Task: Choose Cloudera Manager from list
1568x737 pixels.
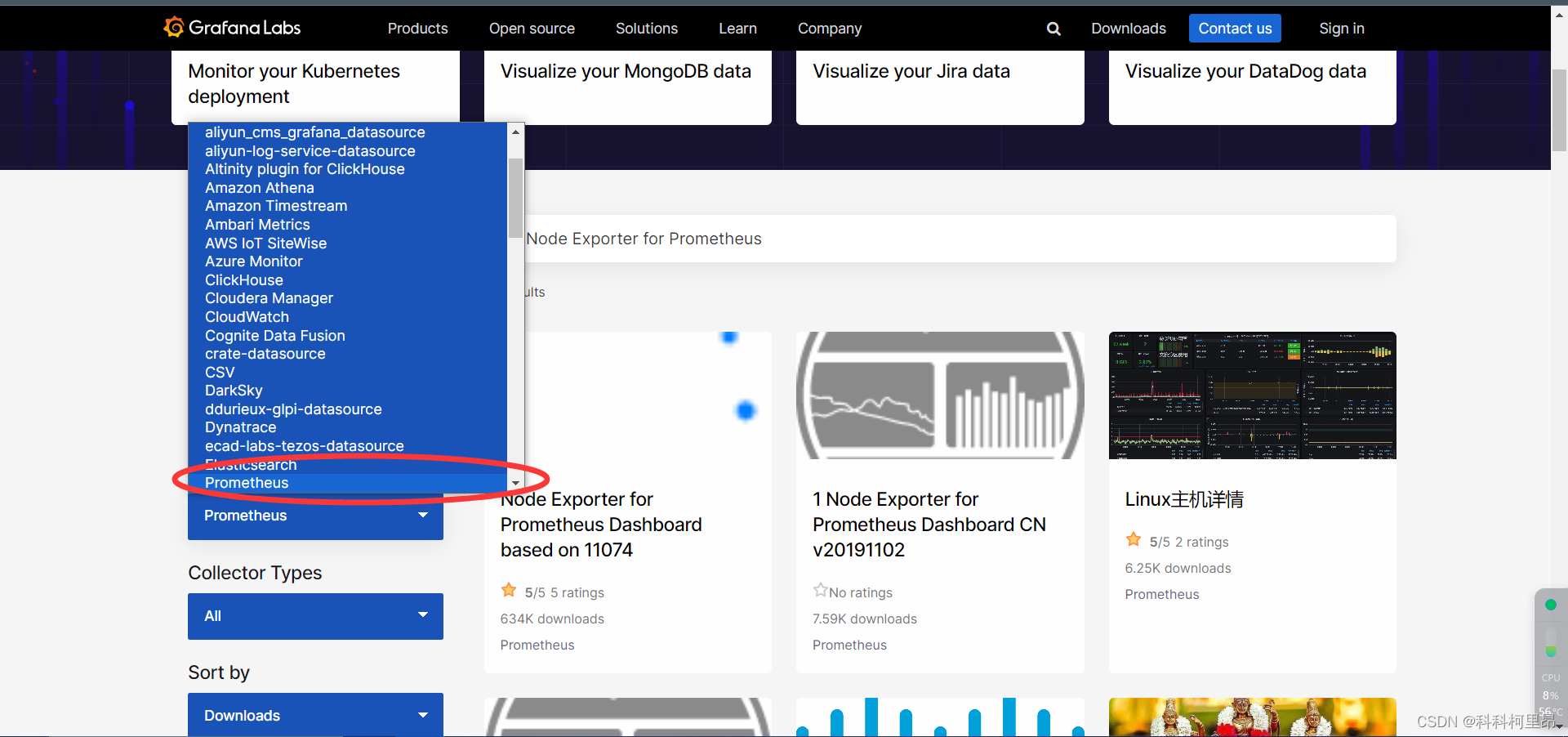Action: (x=348, y=298)
